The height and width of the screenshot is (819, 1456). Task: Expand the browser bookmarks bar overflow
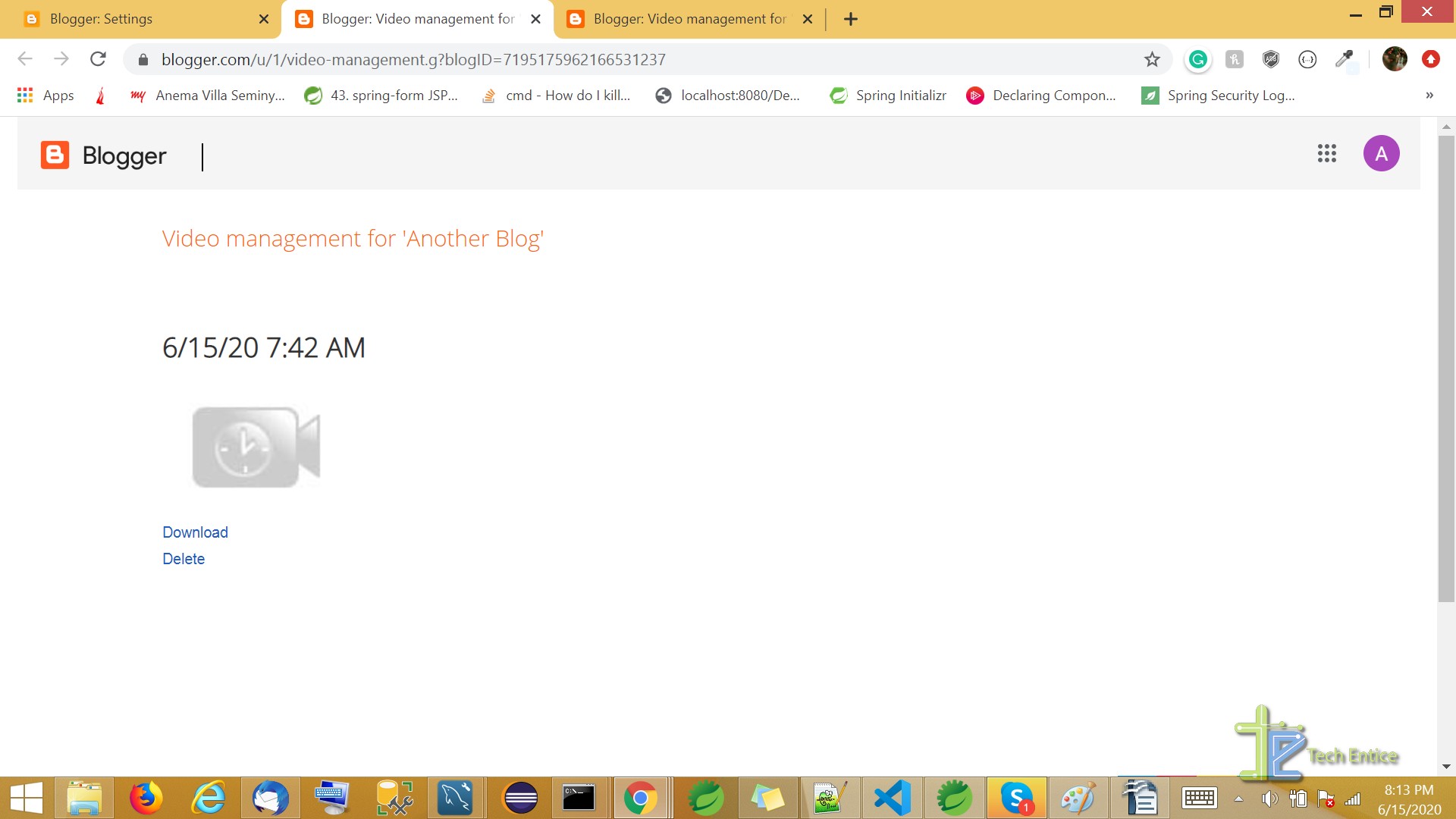coord(1429,95)
